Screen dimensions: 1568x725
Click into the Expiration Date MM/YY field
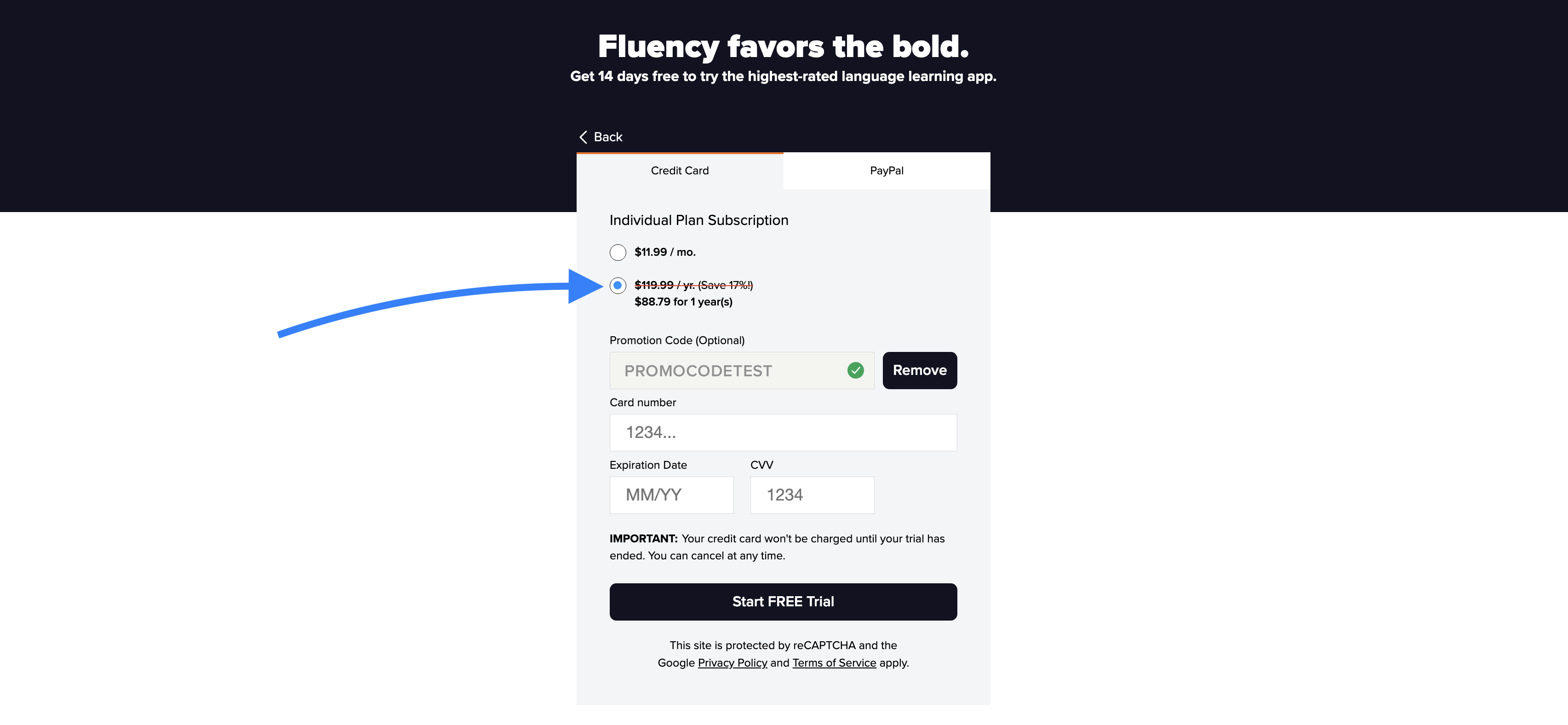click(x=671, y=495)
